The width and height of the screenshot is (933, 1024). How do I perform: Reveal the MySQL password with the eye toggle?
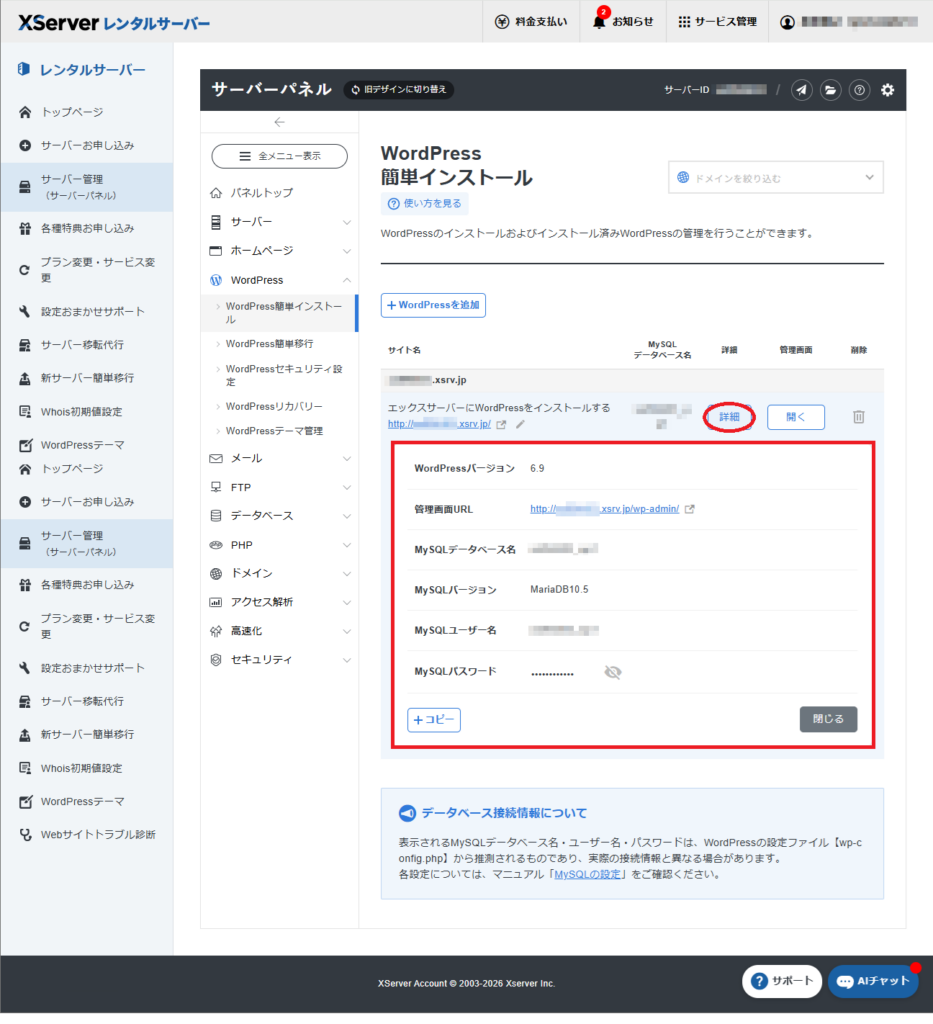pos(614,672)
